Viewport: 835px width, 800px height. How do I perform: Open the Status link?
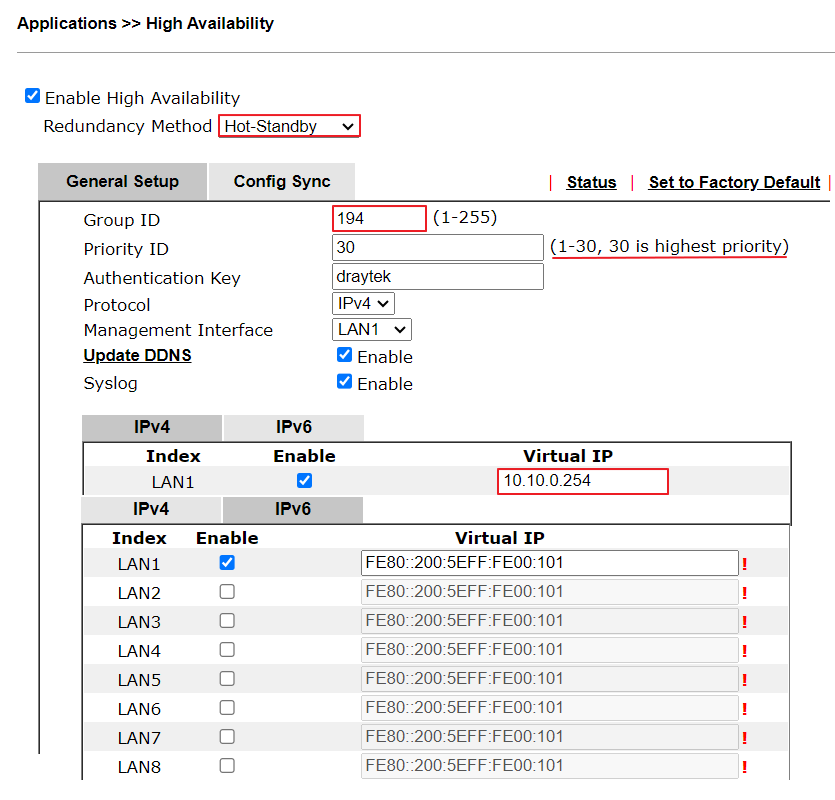591,183
